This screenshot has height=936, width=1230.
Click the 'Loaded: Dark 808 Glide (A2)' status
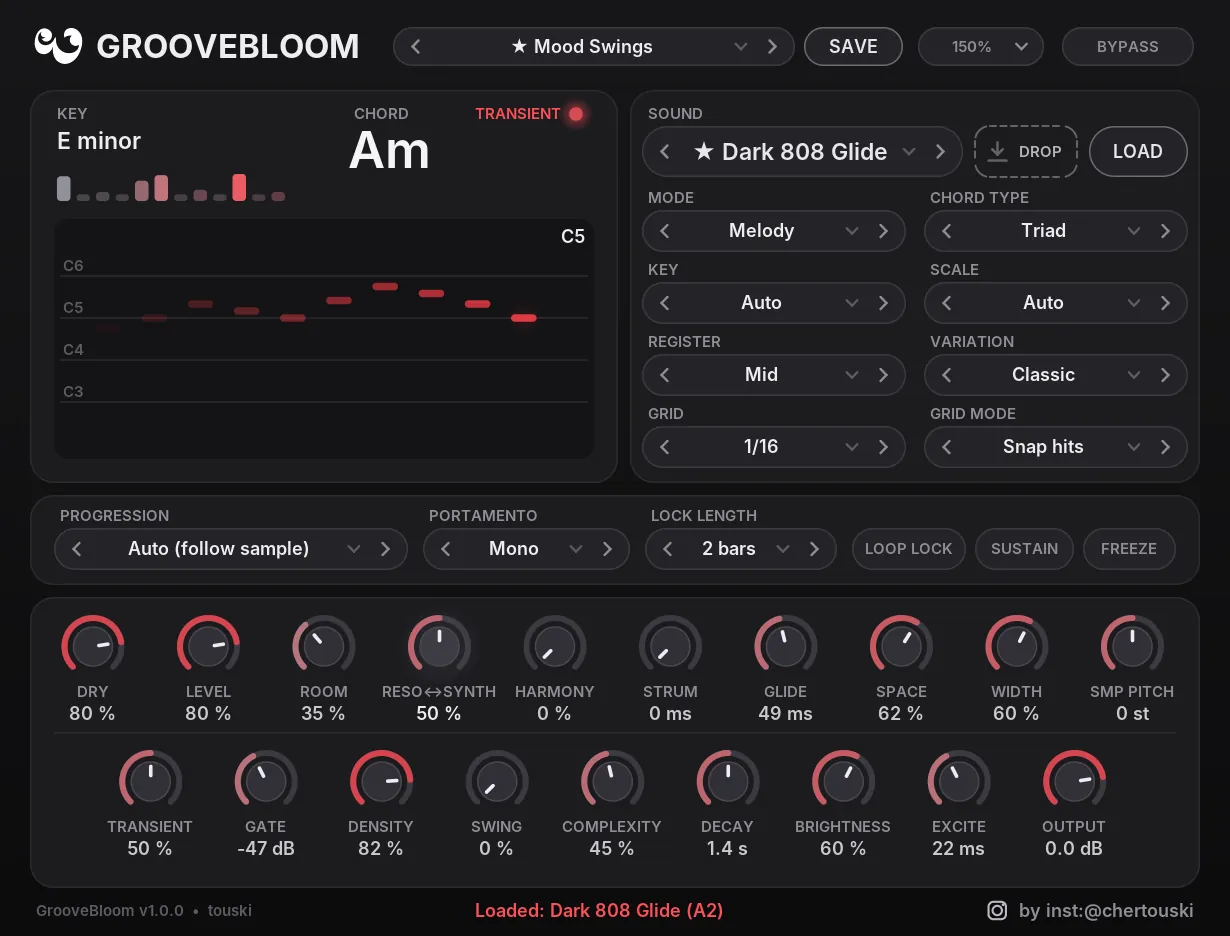tap(599, 910)
